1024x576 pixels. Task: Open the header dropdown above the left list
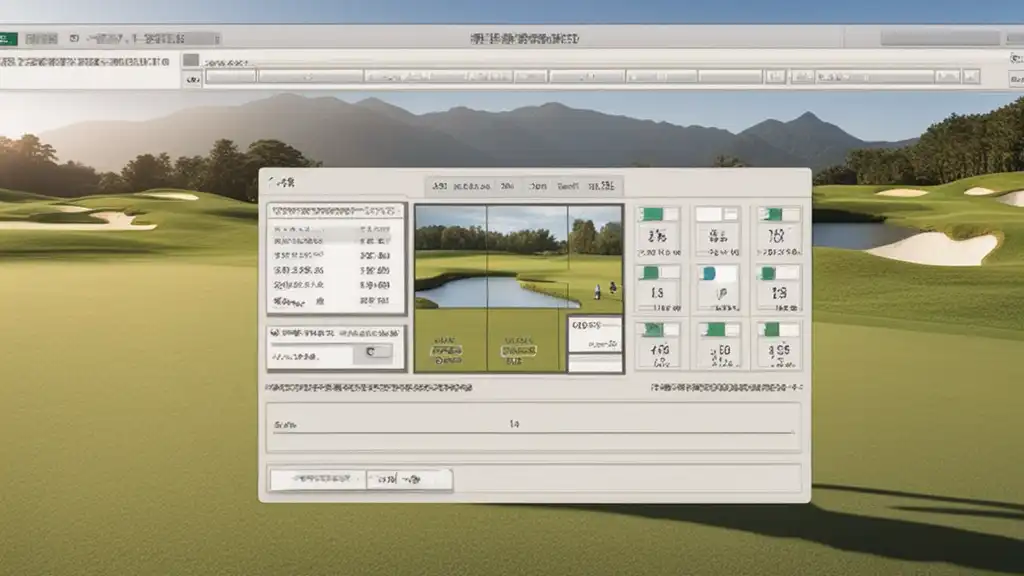pos(335,212)
